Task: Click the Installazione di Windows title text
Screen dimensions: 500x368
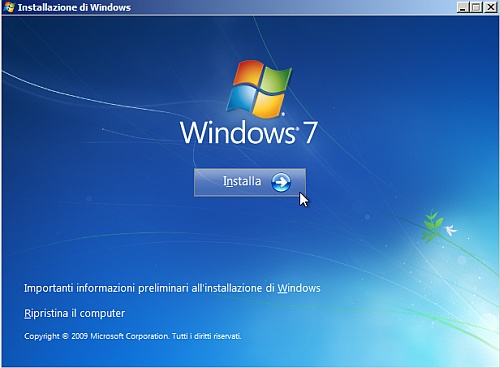Action: pyautogui.click(x=74, y=7)
